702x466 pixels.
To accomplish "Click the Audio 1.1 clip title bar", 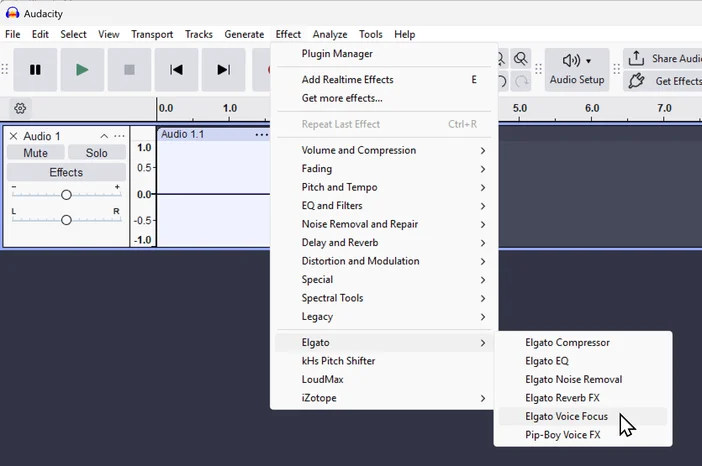I will click(214, 134).
